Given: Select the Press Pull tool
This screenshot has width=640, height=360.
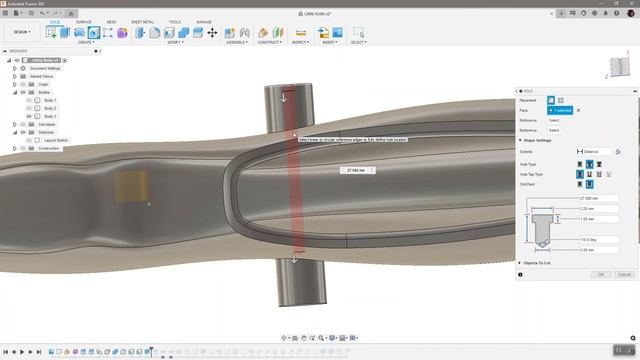Looking at the screenshot, I should click(140, 32).
